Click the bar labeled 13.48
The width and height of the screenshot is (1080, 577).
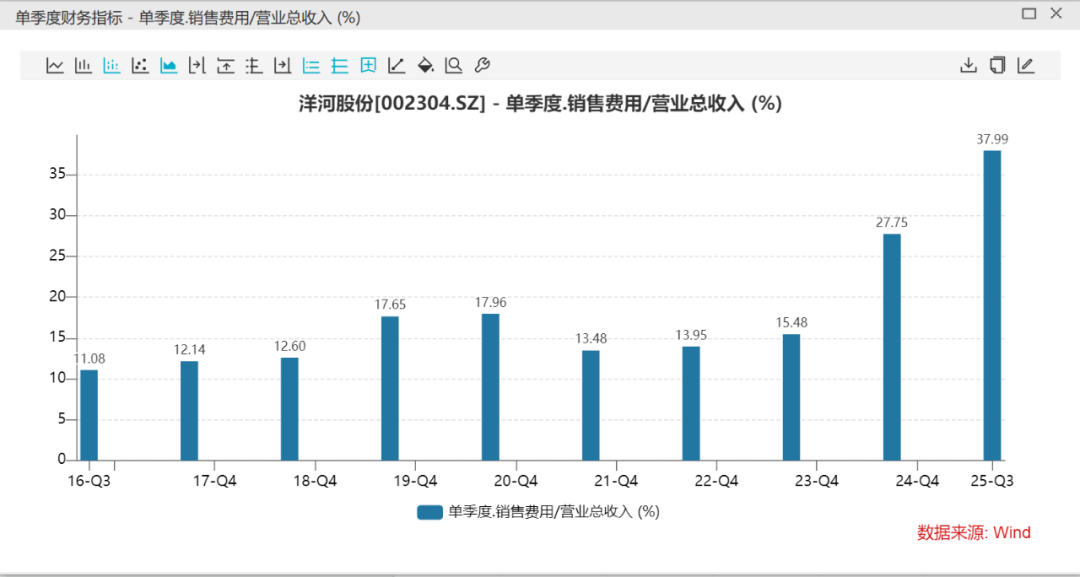click(x=590, y=406)
